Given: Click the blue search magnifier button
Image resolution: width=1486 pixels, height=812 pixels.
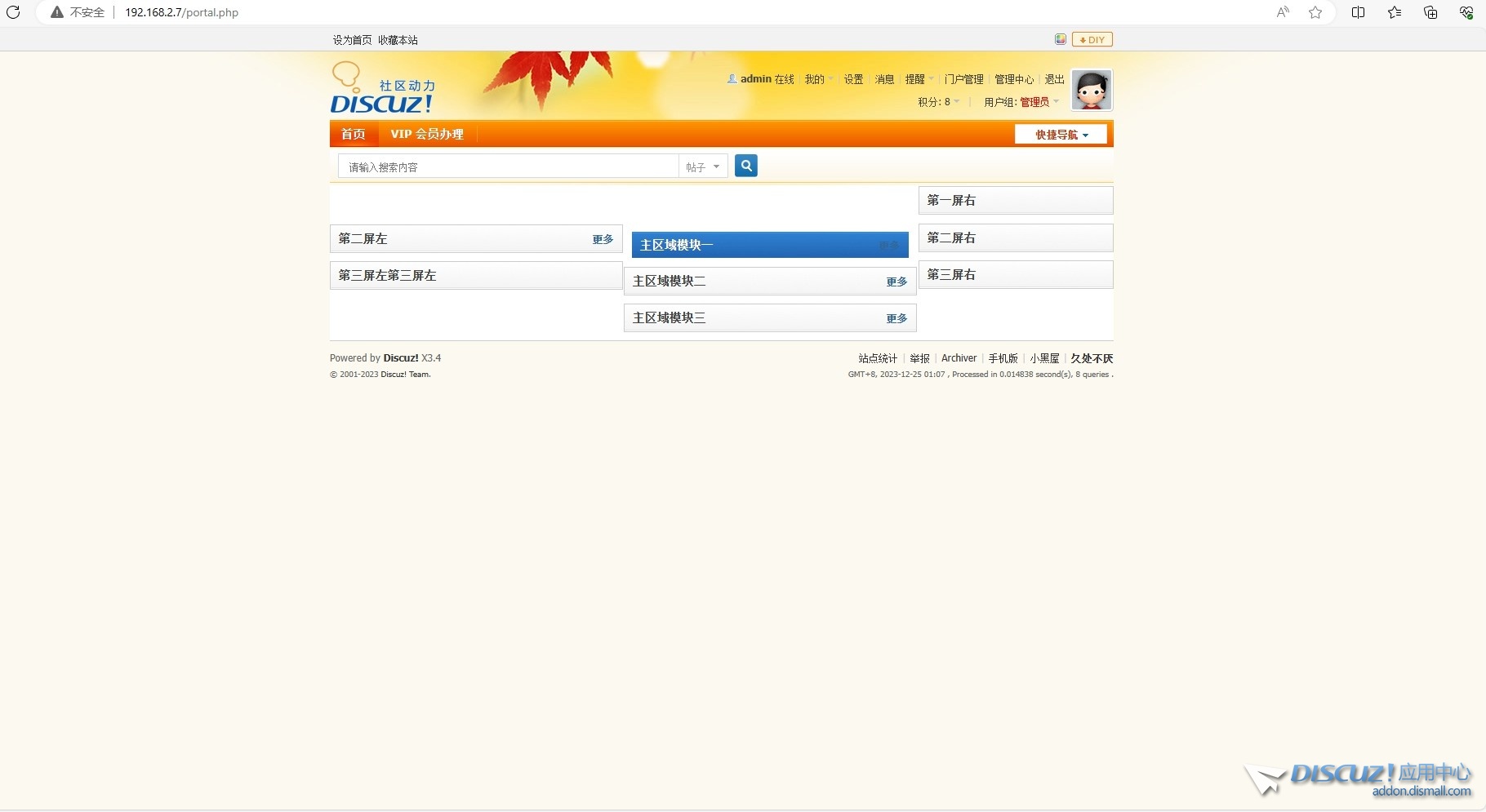Looking at the screenshot, I should tap(746, 166).
